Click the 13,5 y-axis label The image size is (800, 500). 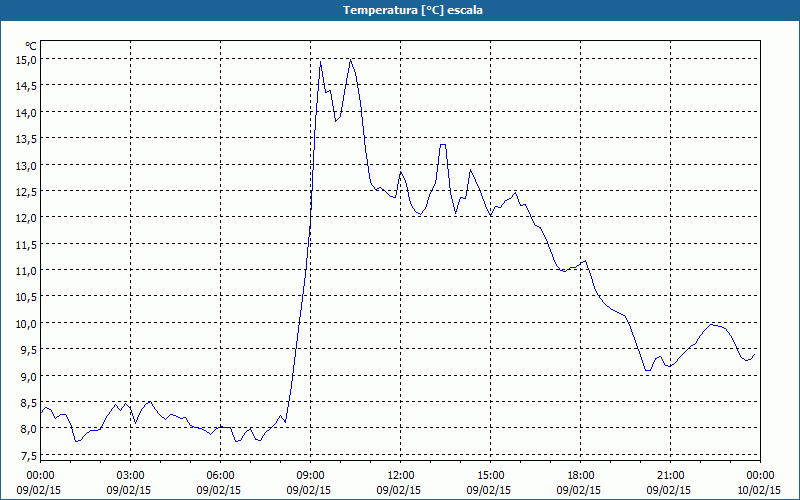(26, 139)
